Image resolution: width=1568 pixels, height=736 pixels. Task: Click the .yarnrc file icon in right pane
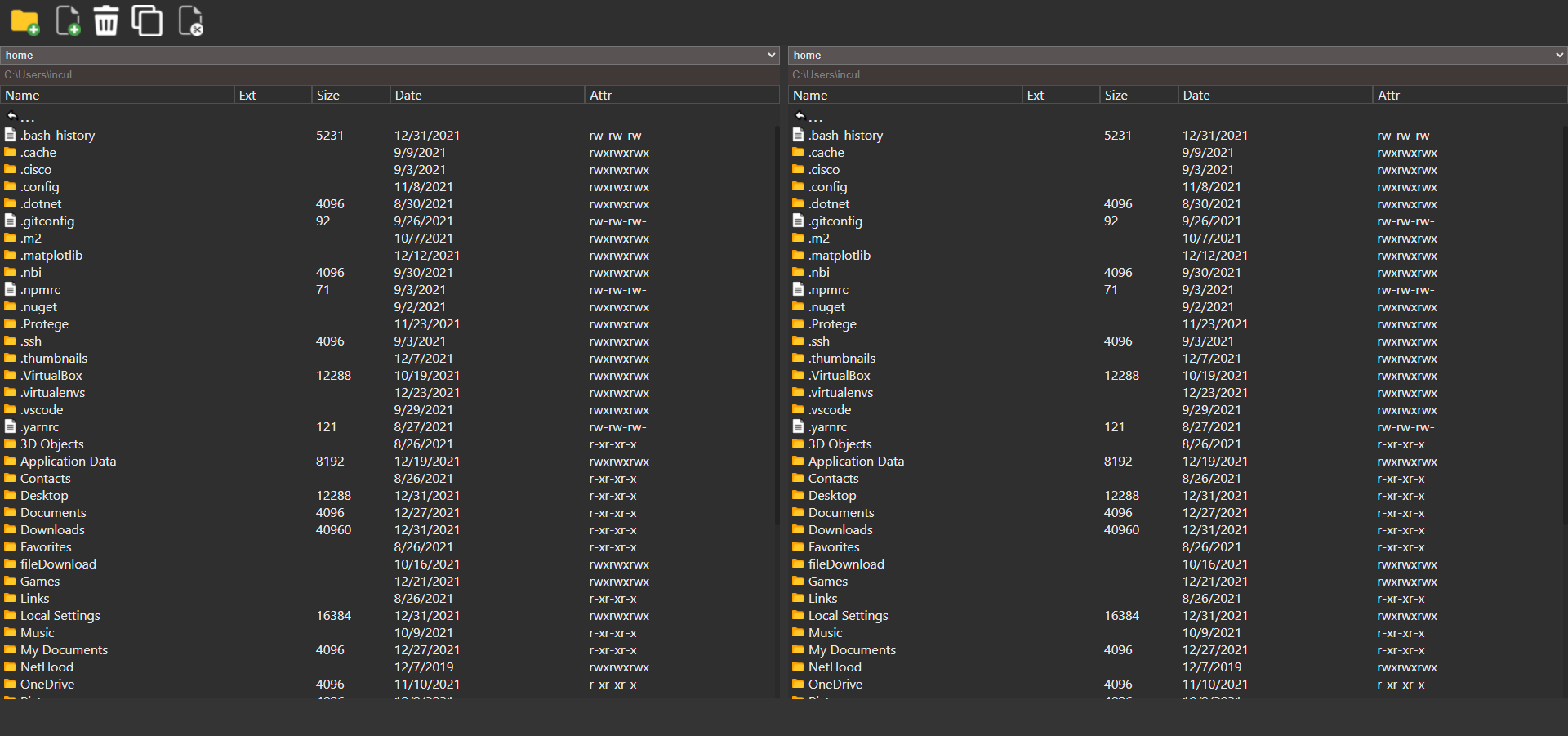799,426
